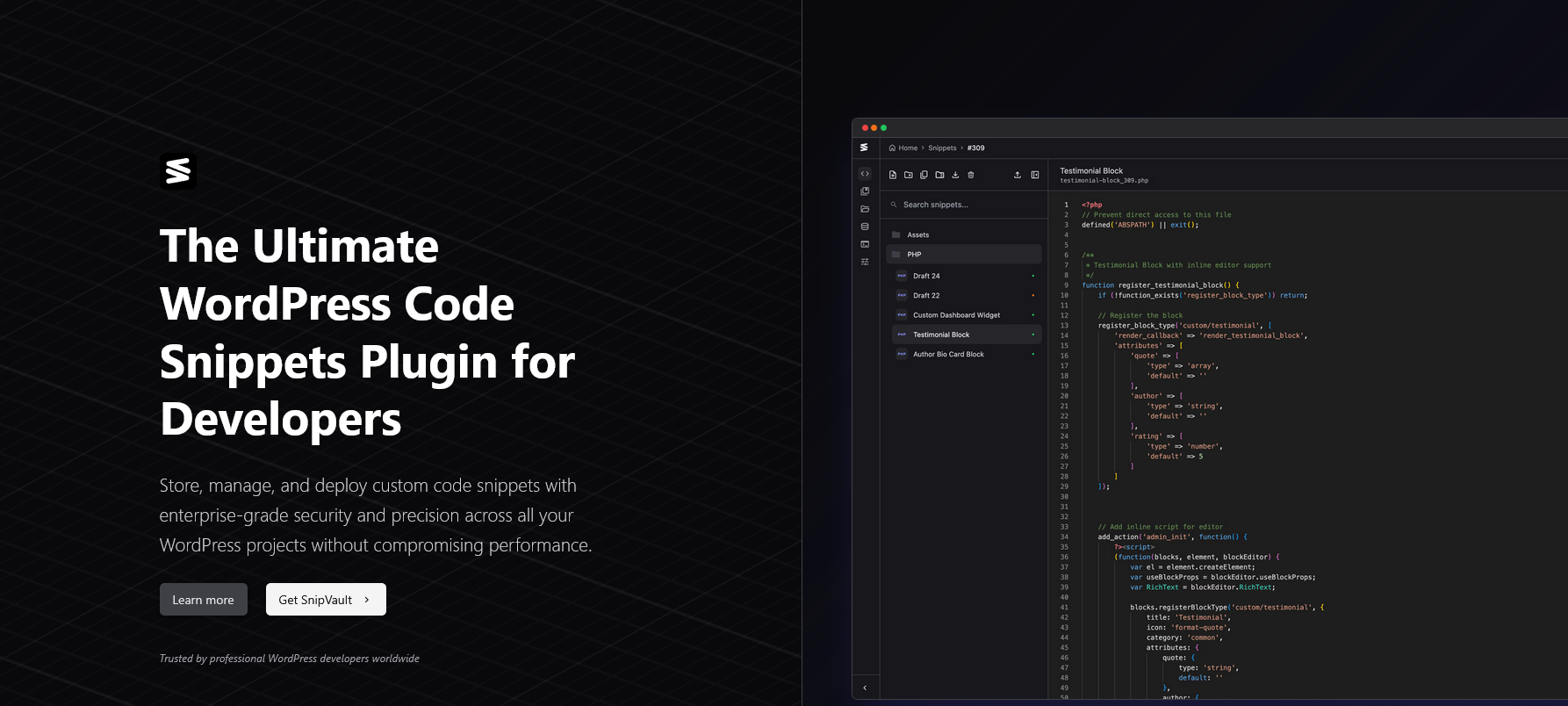This screenshot has height=706, width=1568.
Task: Click the '// Register the block' comment line
Action: point(1140,315)
